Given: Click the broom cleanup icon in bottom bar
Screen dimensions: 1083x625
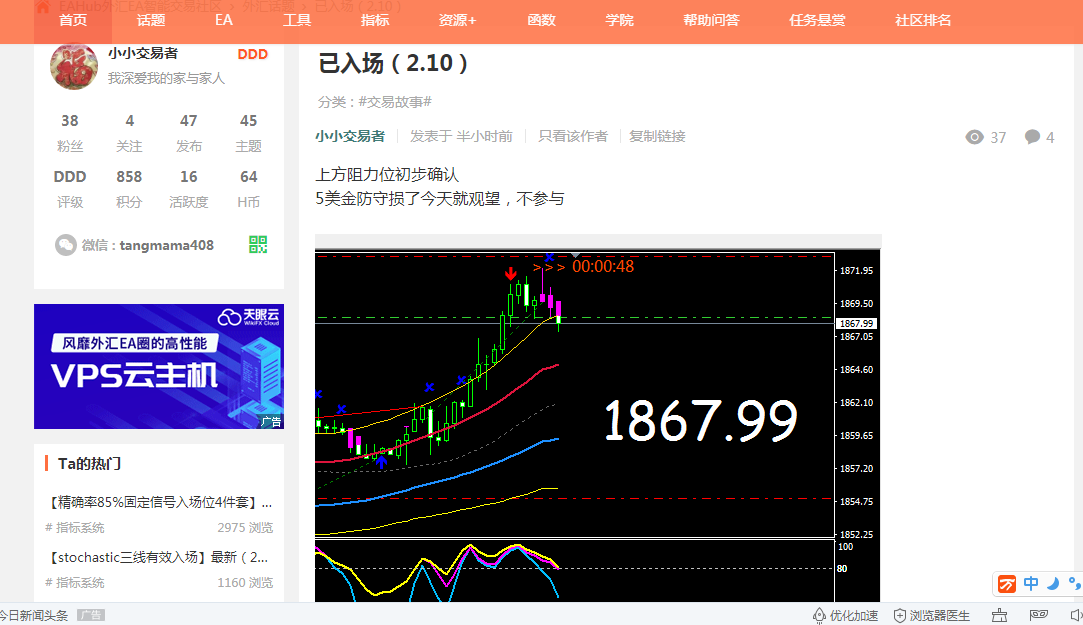Looking at the screenshot, I should click(x=999, y=614).
